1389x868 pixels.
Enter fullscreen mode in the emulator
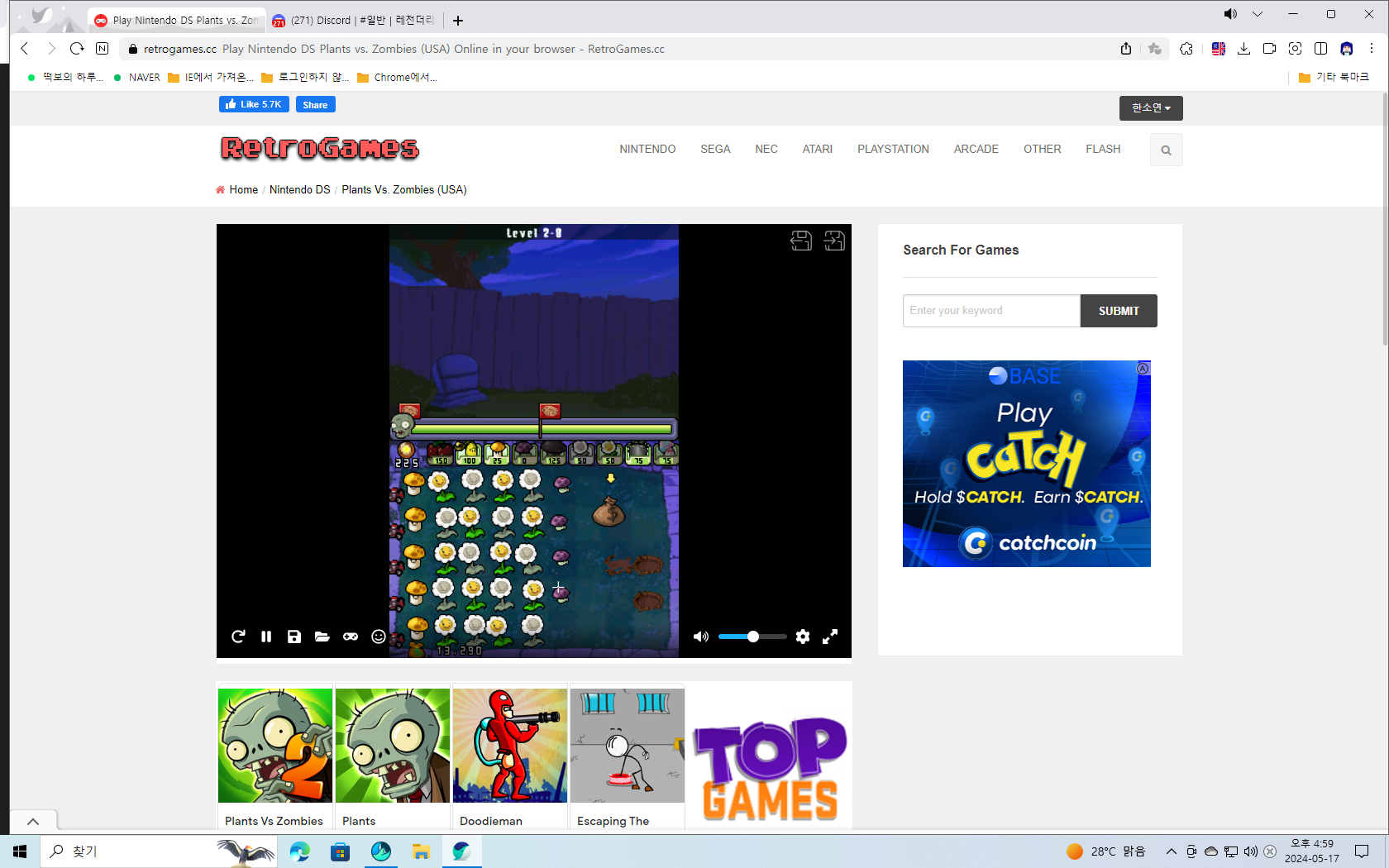[830, 637]
